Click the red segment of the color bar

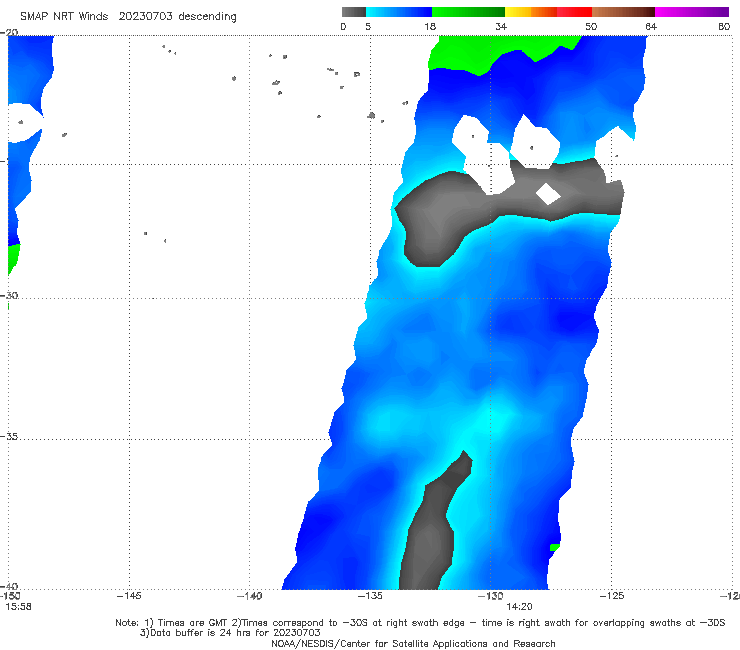pyautogui.click(x=574, y=12)
